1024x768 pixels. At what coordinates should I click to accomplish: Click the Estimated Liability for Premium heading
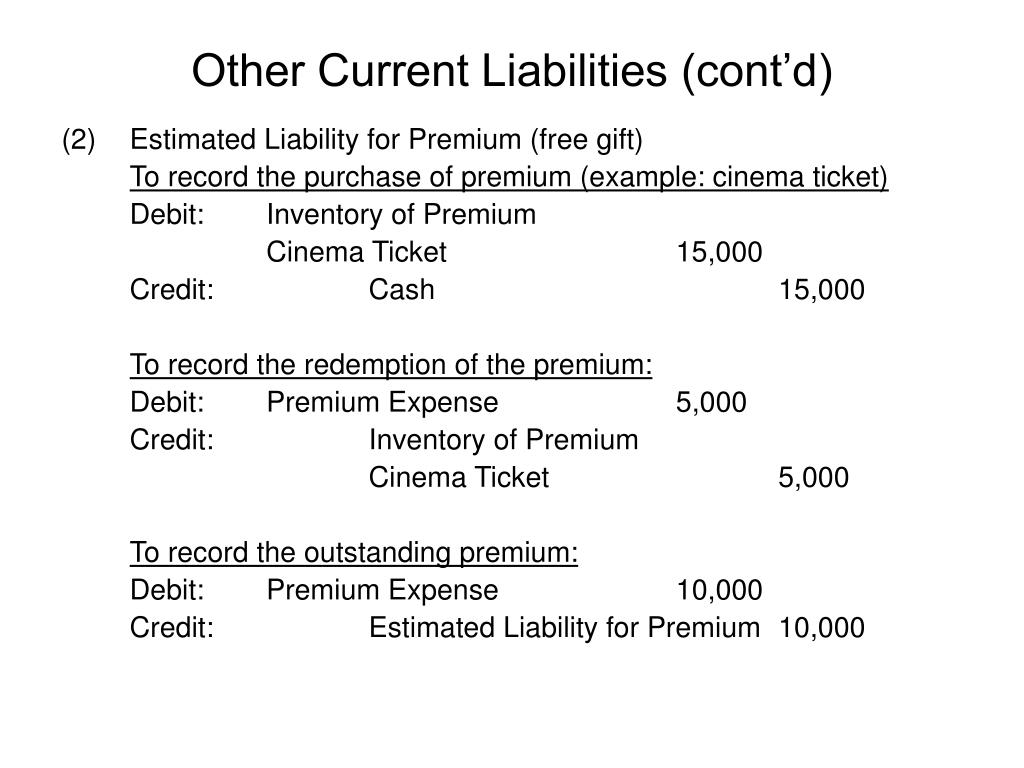(386, 140)
